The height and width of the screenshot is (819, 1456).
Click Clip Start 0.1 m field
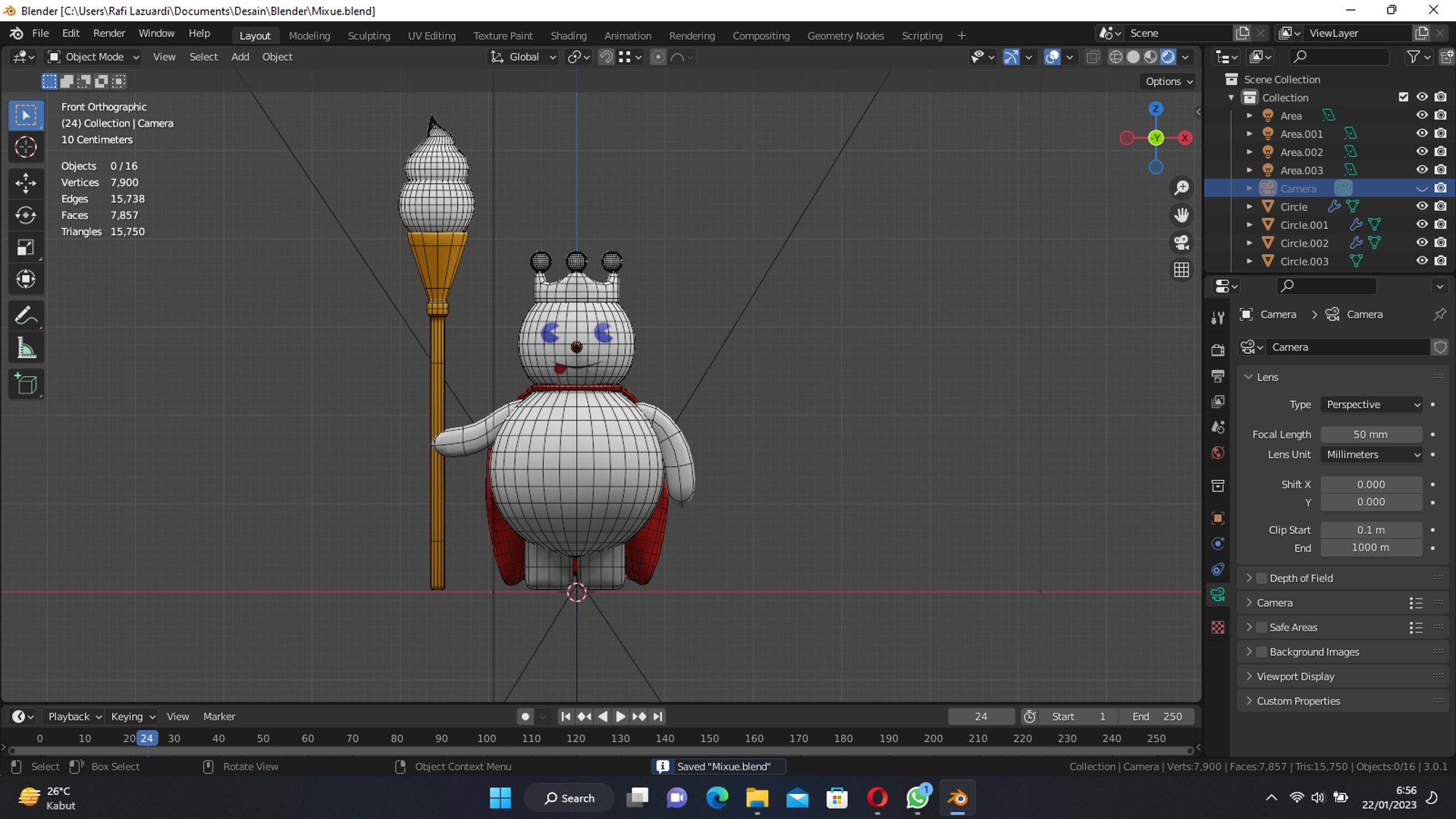pos(1371,530)
